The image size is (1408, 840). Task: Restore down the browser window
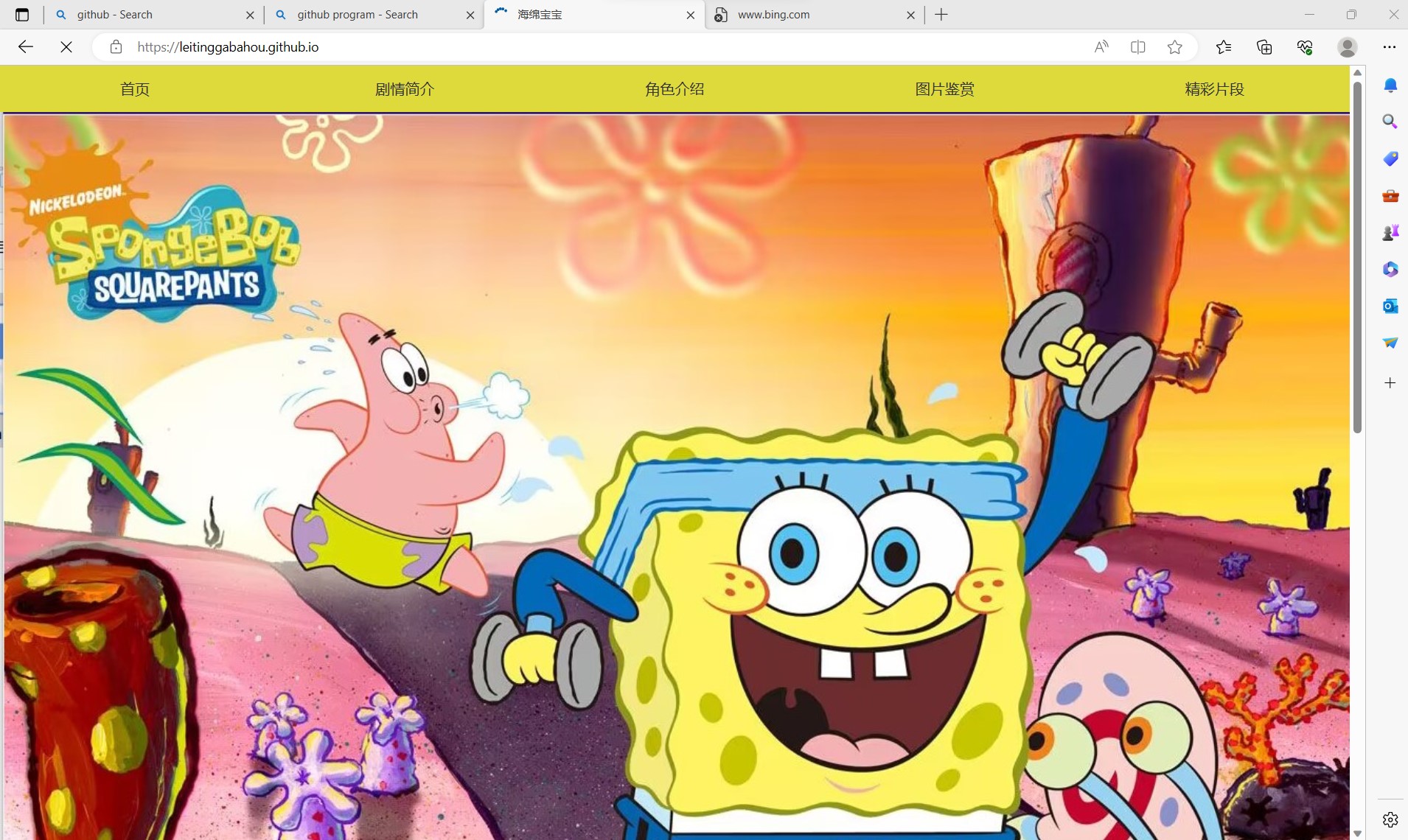click(1351, 15)
